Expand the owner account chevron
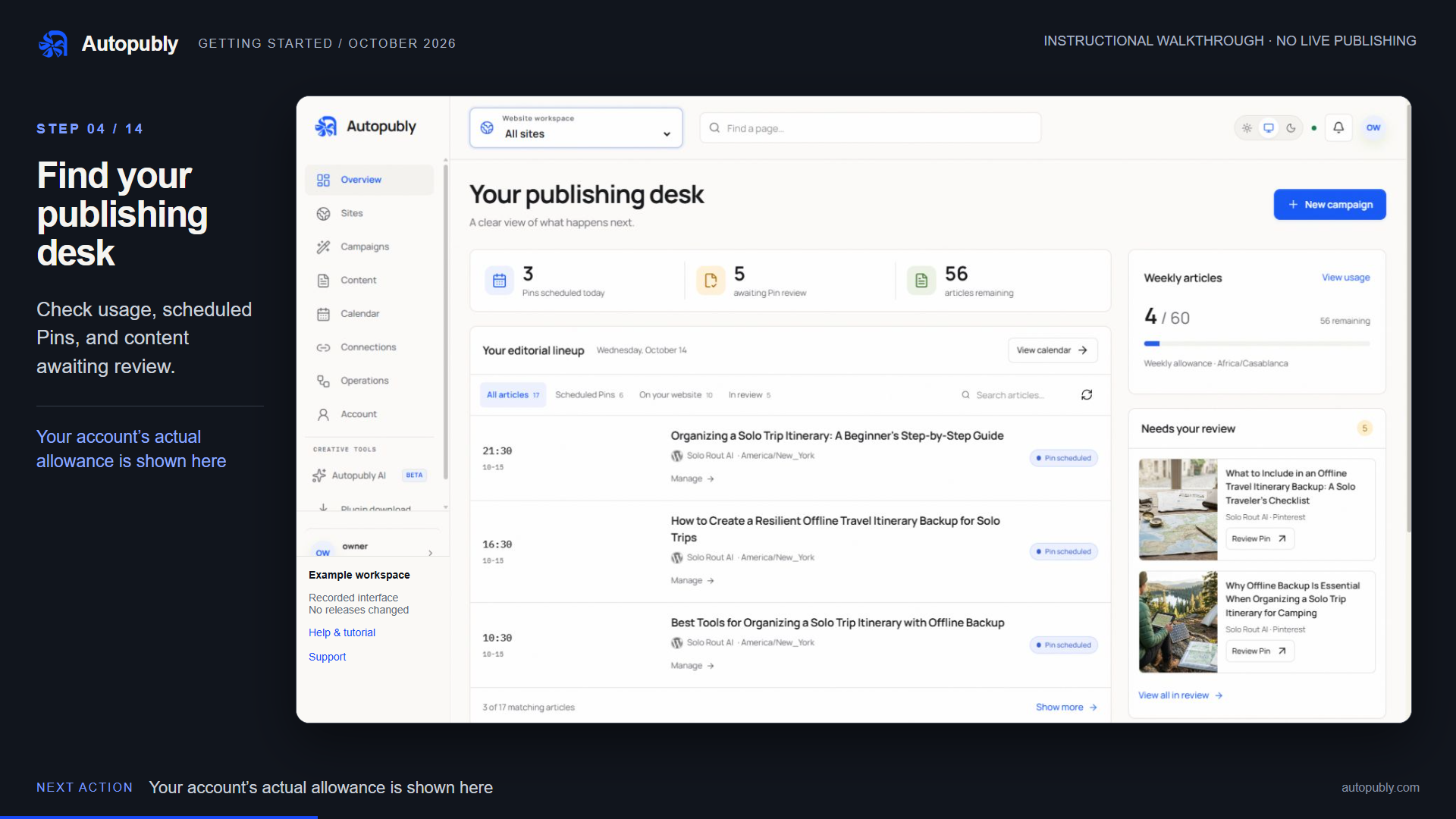This screenshot has width=1456, height=819. [x=431, y=553]
